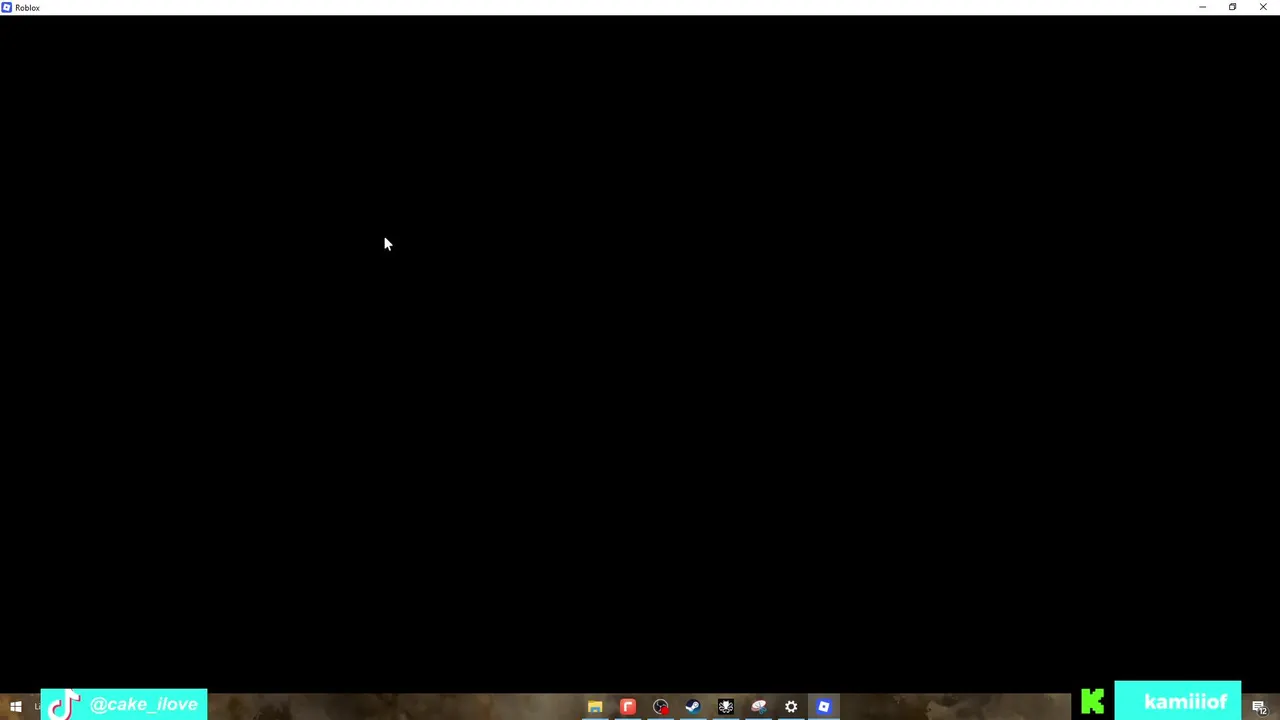Open the red app icon in taskbar
1280x720 pixels.
click(x=628, y=707)
